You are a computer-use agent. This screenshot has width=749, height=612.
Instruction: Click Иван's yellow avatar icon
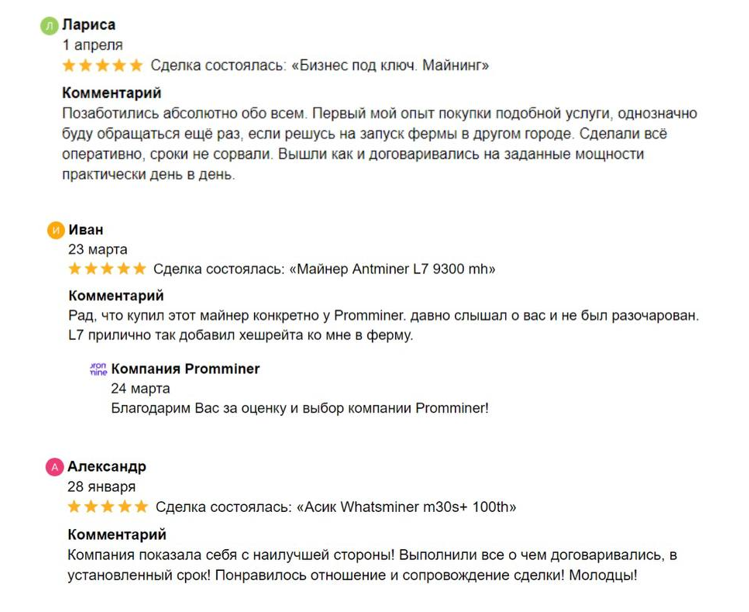[x=56, y=230]
